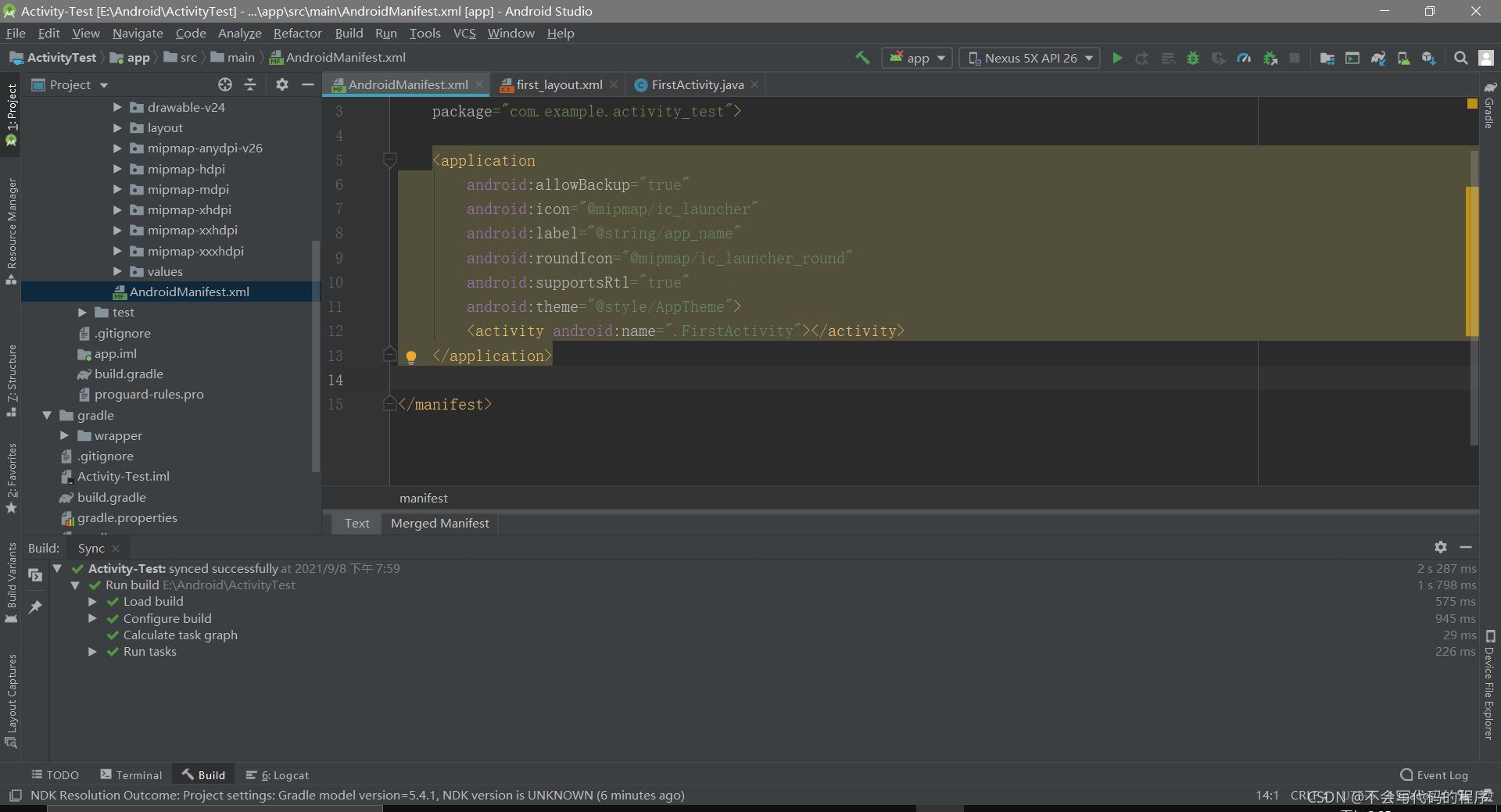Click Collapse All icon in Project panel

point(250,84)
